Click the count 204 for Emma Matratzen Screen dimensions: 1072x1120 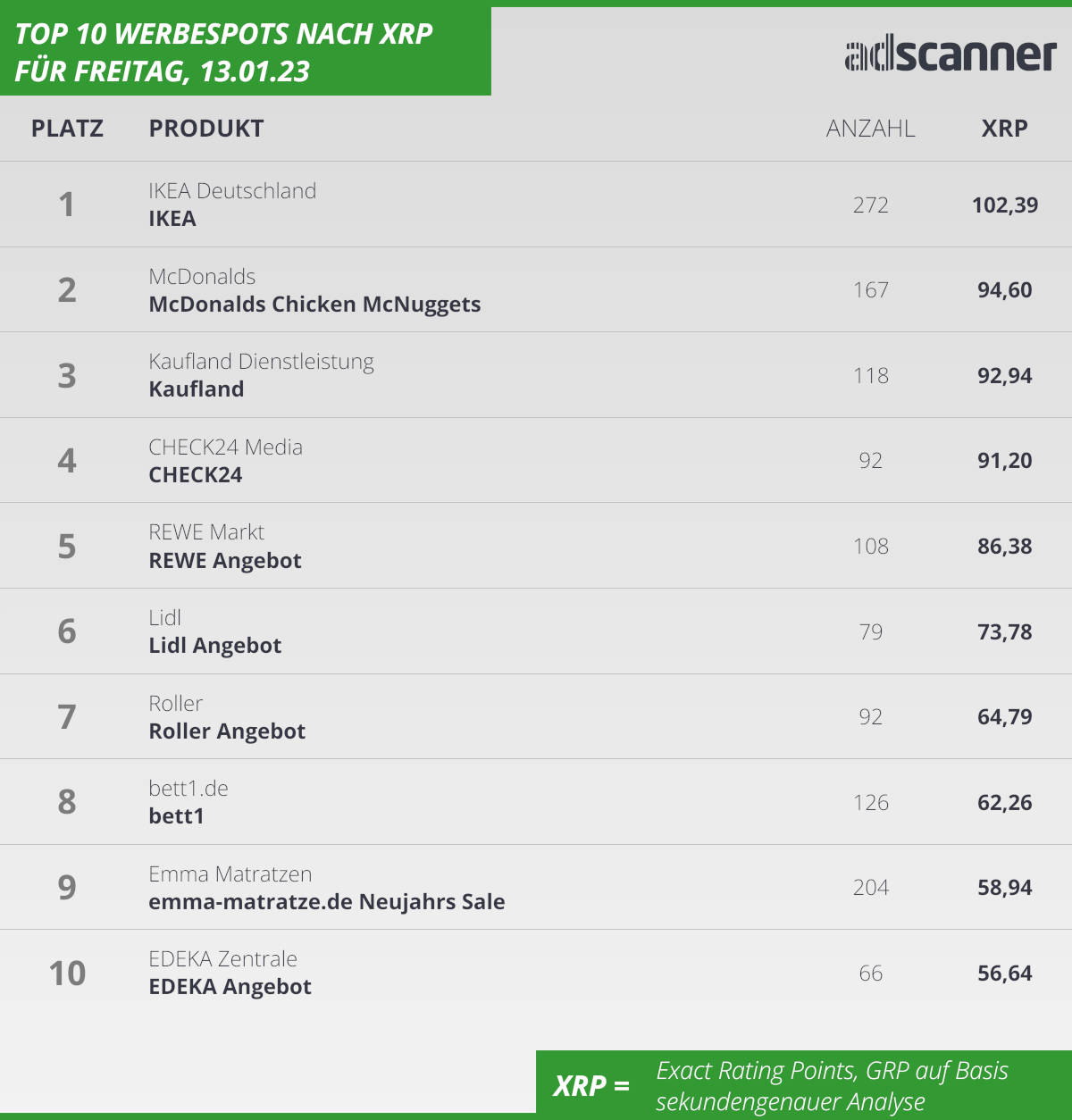pyautogui.click(x=871, y=888)
